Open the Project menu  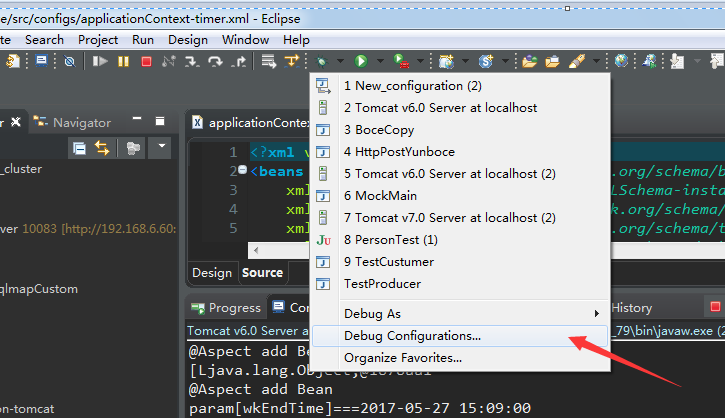click(x=98, y=40)
